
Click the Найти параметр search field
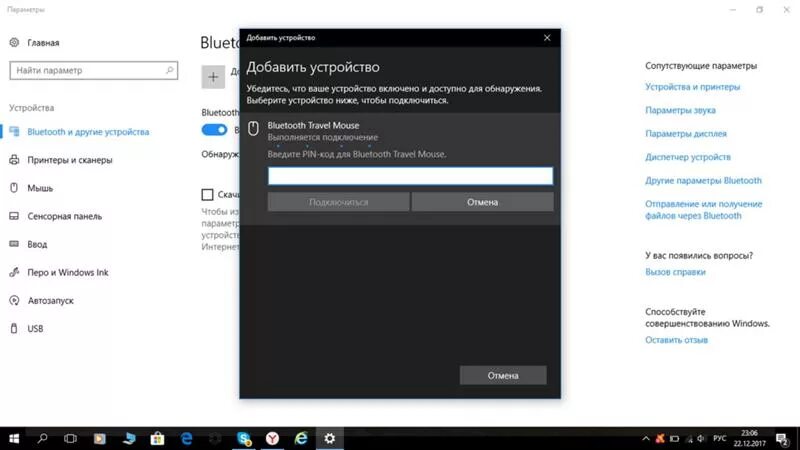point(94,70)
